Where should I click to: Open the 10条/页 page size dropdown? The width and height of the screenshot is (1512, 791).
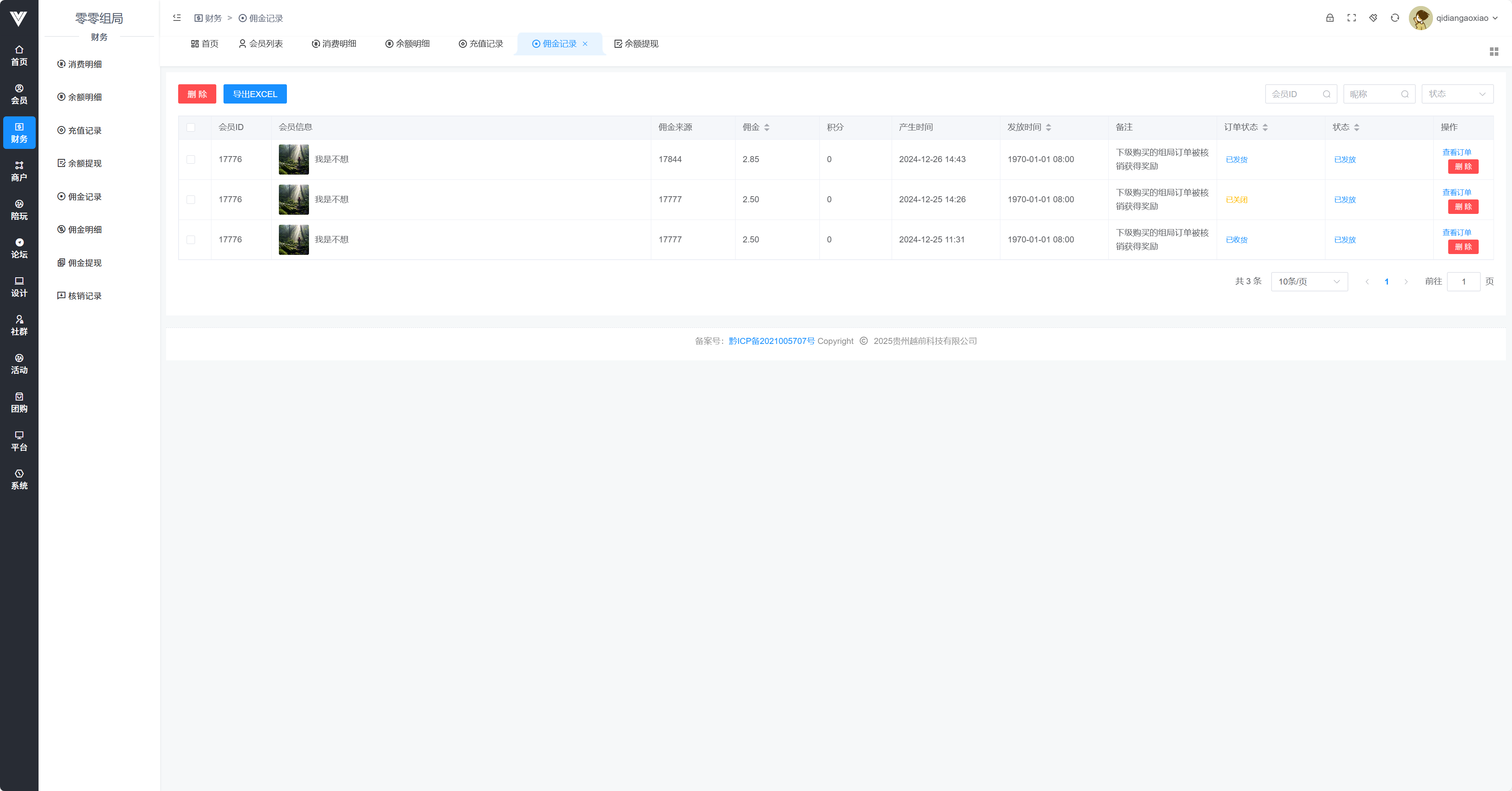click(1308, 281)
